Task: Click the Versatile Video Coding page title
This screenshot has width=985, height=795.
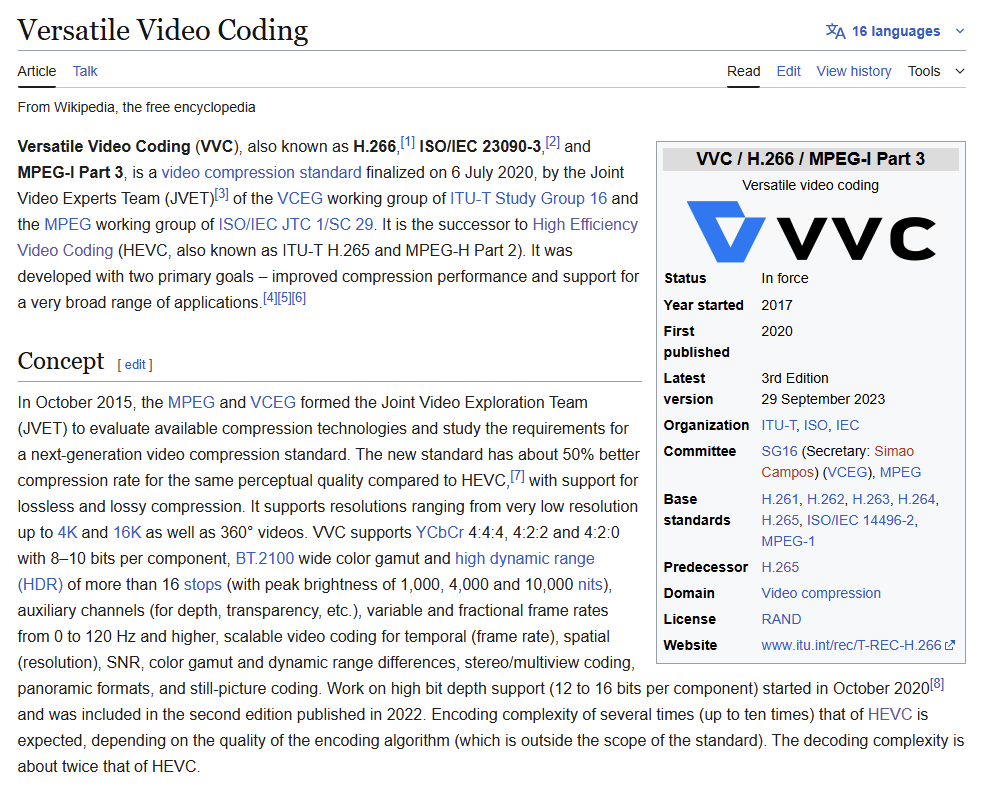Action: pyautogui.click(x=163, y=30)
